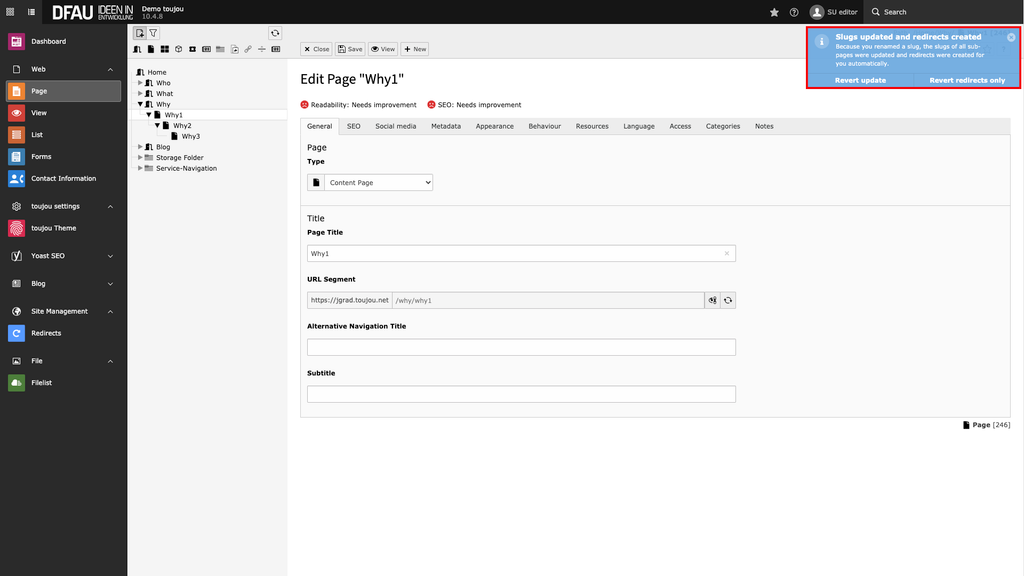Recalculate URL segment slug from page title
The width and height of the screenshot is (1024, 576).
click(728, 300)
